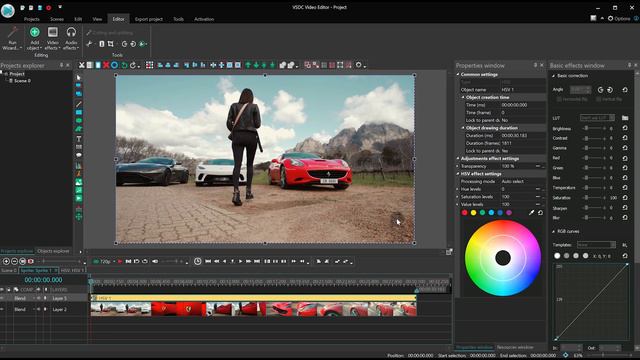Collapse the HSV effect settings section
Image resolution: width=640 pixels, height=360 pixels.
point(458,174)
